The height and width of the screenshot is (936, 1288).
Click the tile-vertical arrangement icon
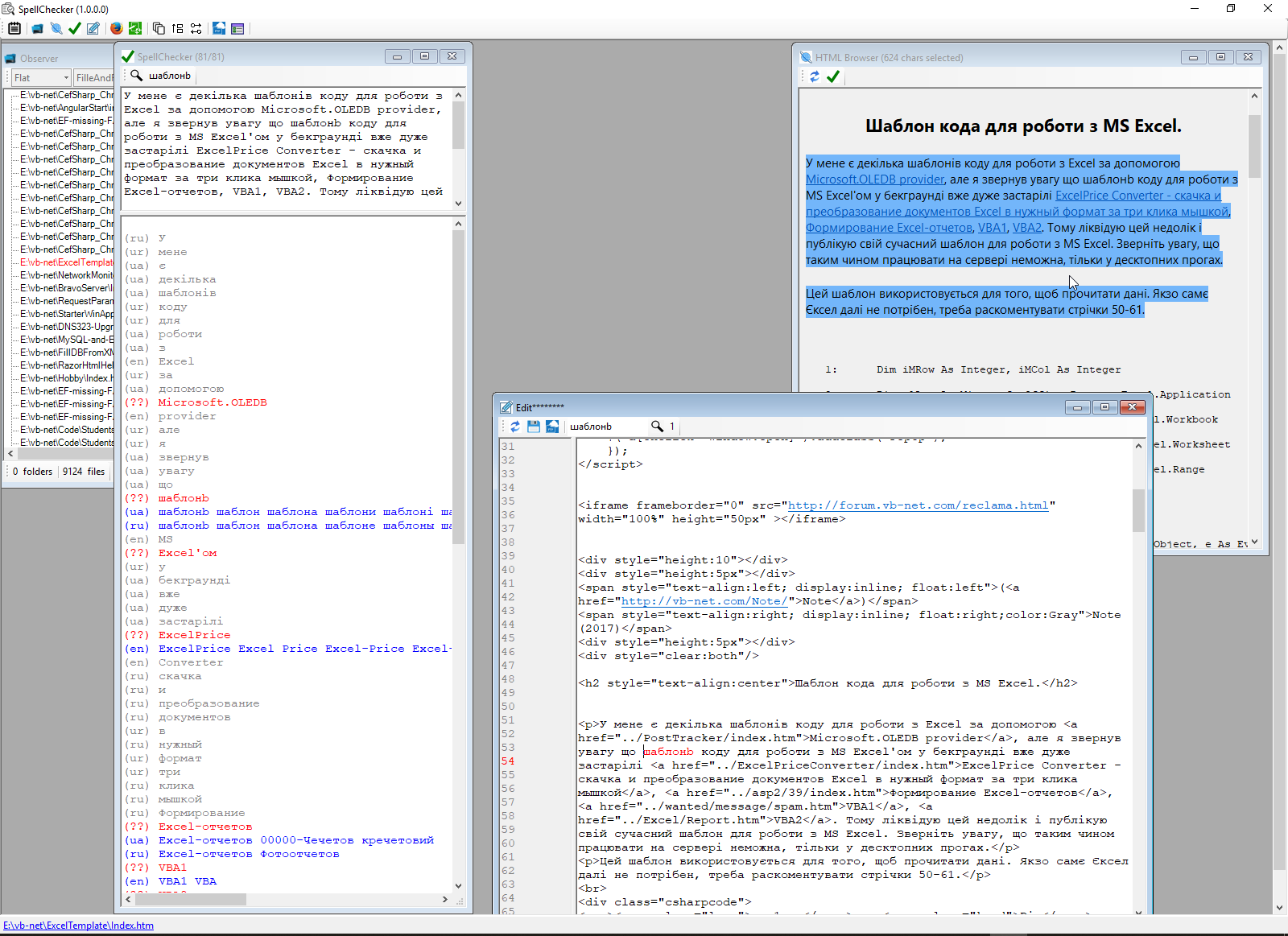tap(177, 28)
